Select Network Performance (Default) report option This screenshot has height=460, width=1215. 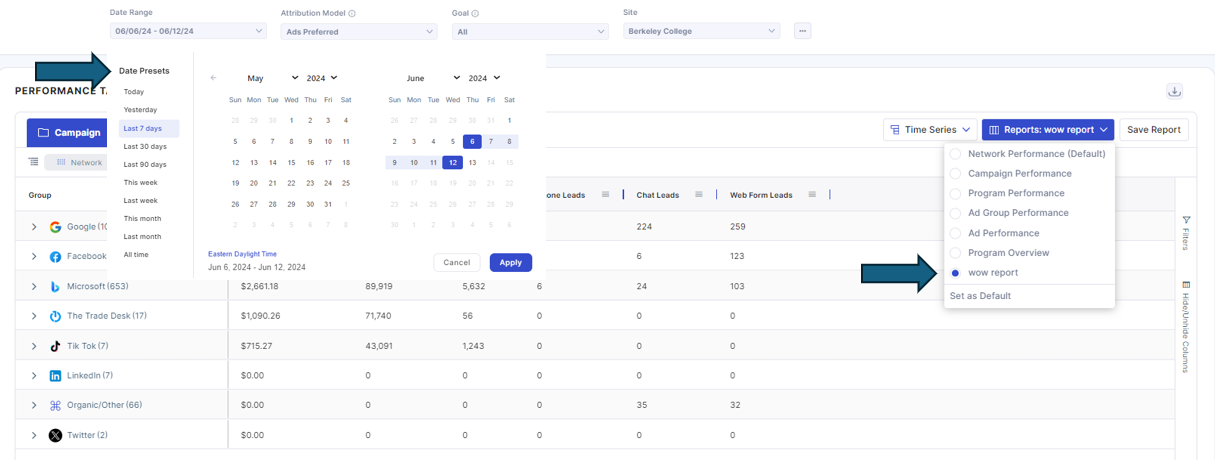coord(1028,154)
